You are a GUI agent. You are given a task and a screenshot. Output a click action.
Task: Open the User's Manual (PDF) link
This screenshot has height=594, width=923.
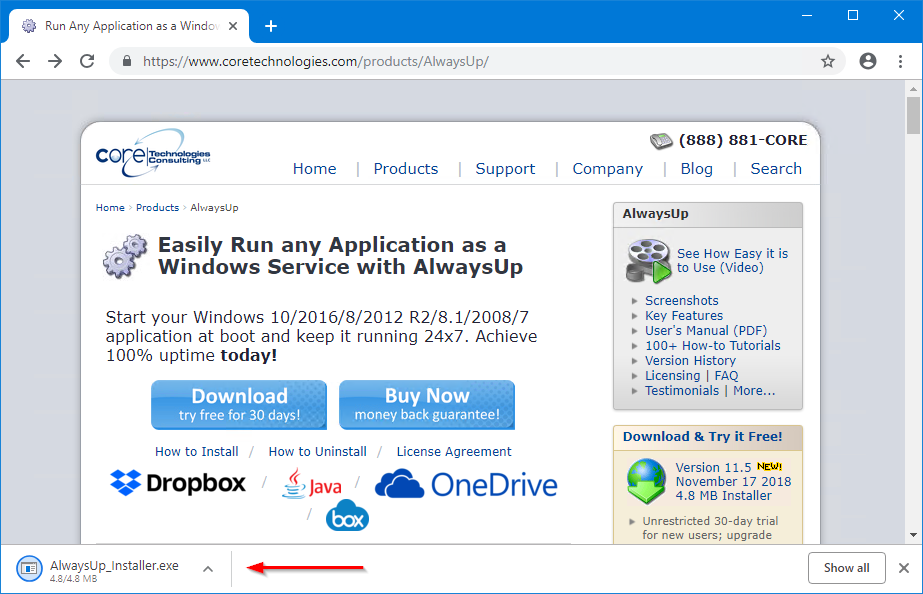point(706,331)
